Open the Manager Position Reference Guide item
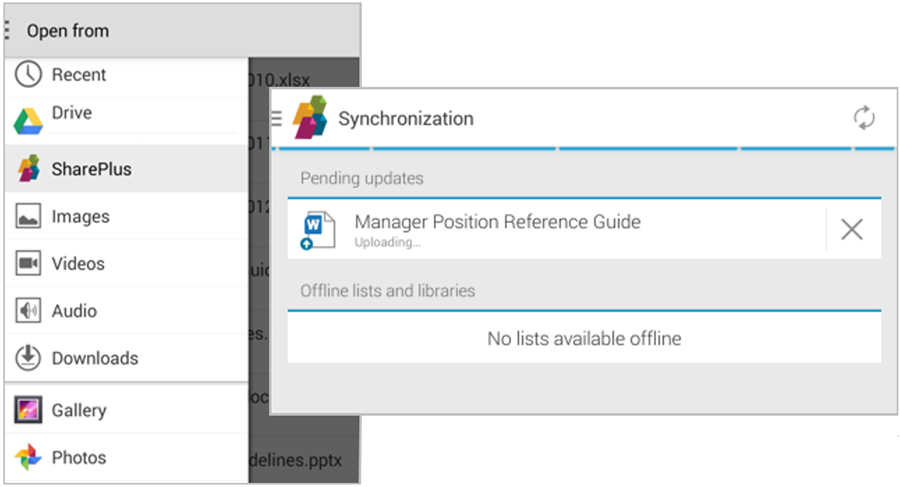 [x=497, y=222]
